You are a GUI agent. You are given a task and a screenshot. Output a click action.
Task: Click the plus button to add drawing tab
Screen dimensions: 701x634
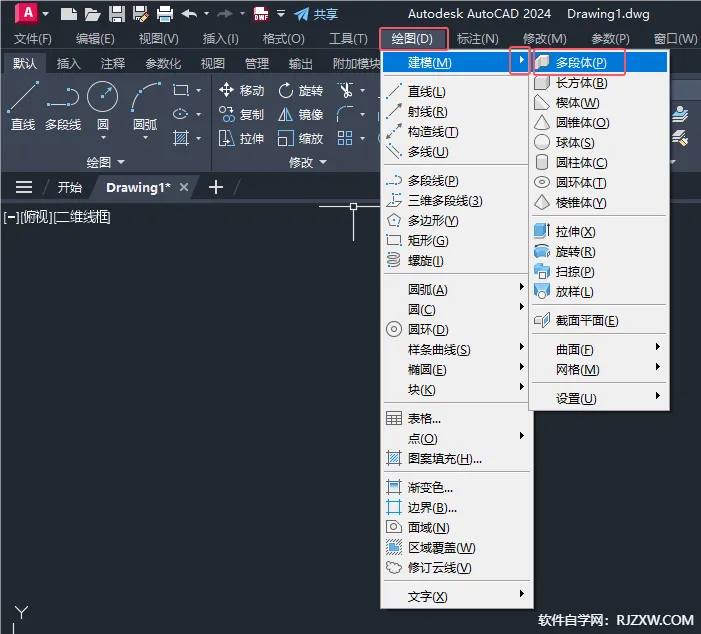tap(215, 188)
